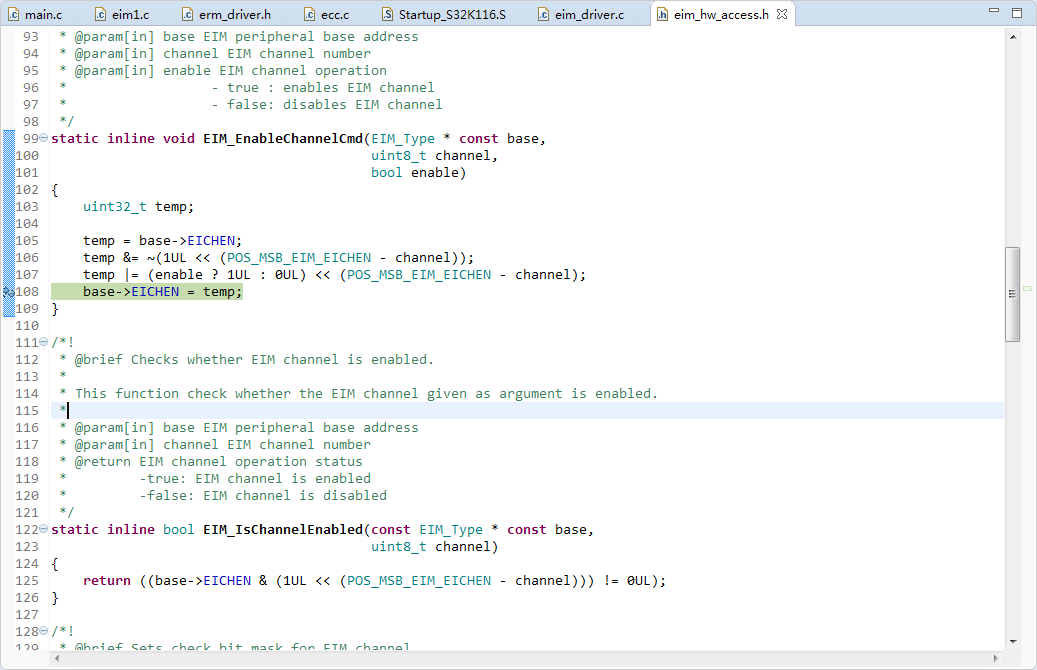
Task: Collapse the comment block at line 128
Action: point(42,630)
